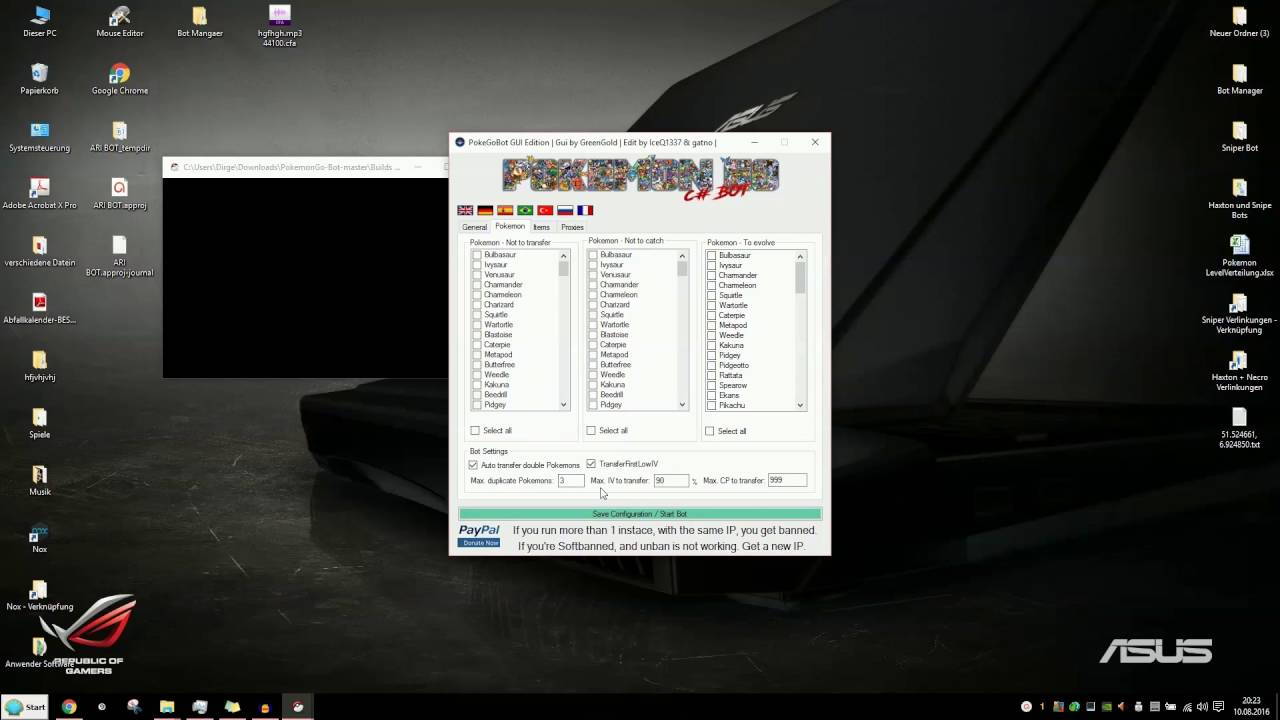Image resolution: width=1280 pixels, height=720 pixels.
Task: Check Bulbasaur in Not to transfer list
Action: click(x=477, y=255)
